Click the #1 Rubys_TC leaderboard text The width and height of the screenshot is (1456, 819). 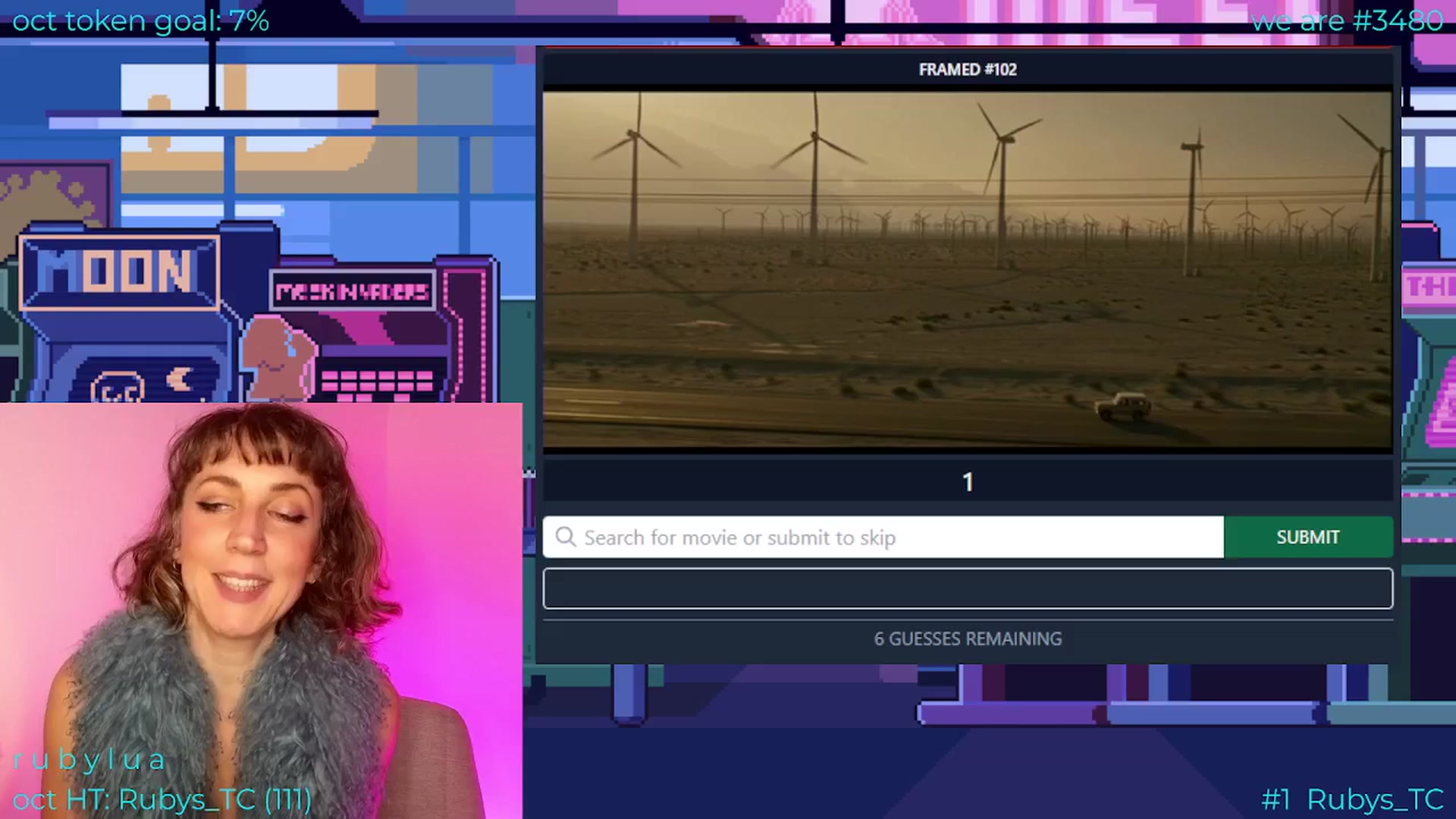tap(1352, 799)
